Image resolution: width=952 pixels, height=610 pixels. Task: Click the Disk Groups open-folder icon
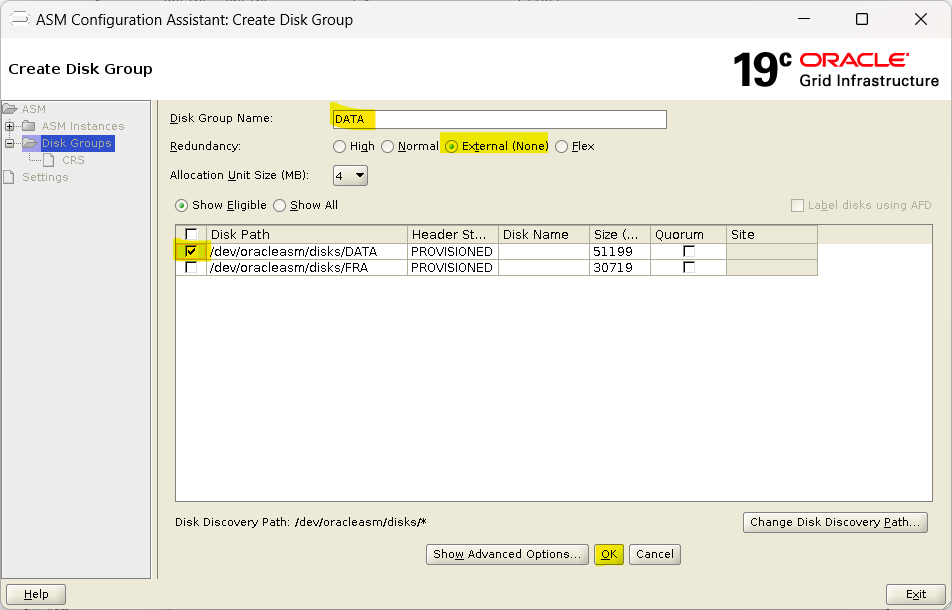(30, 143)
